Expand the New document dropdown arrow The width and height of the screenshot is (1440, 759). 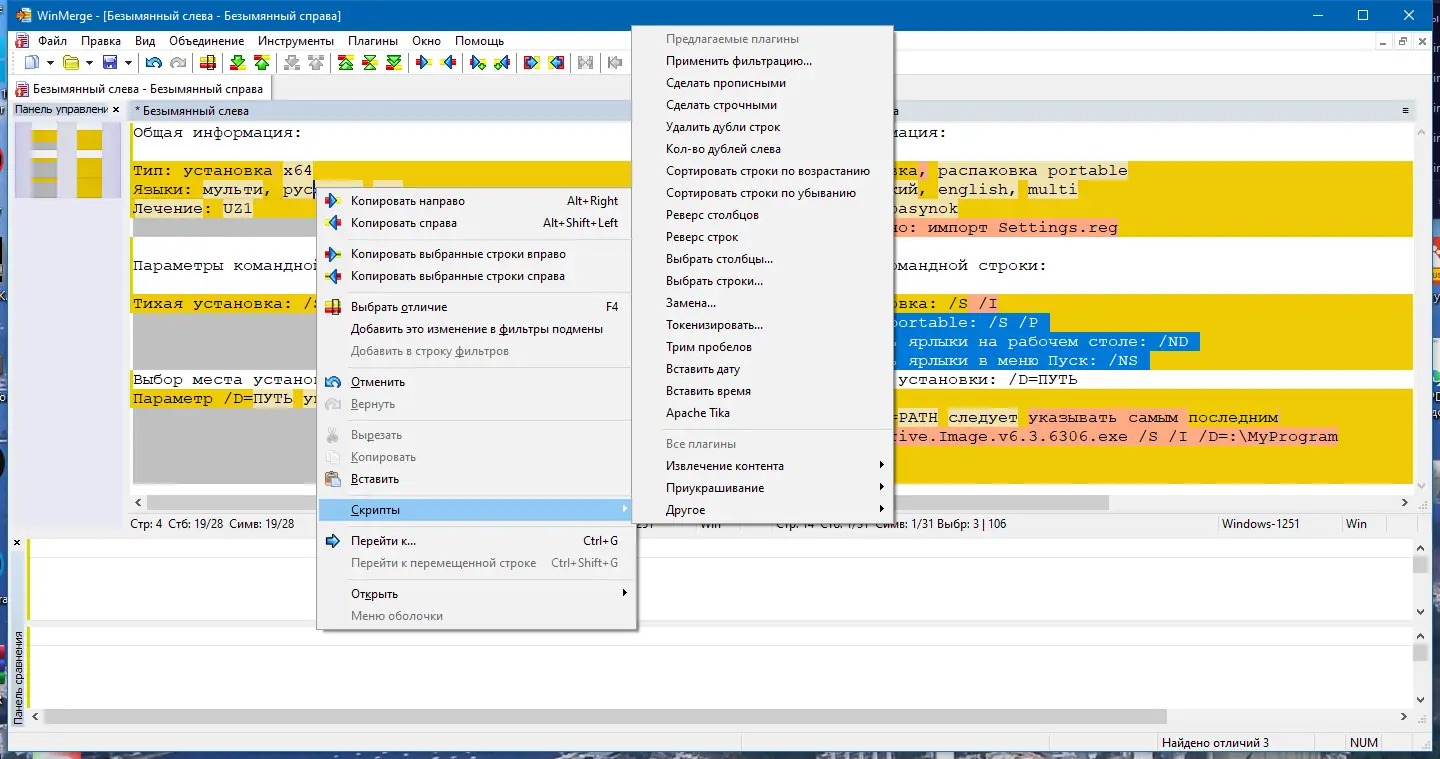(x=50, y=63)
